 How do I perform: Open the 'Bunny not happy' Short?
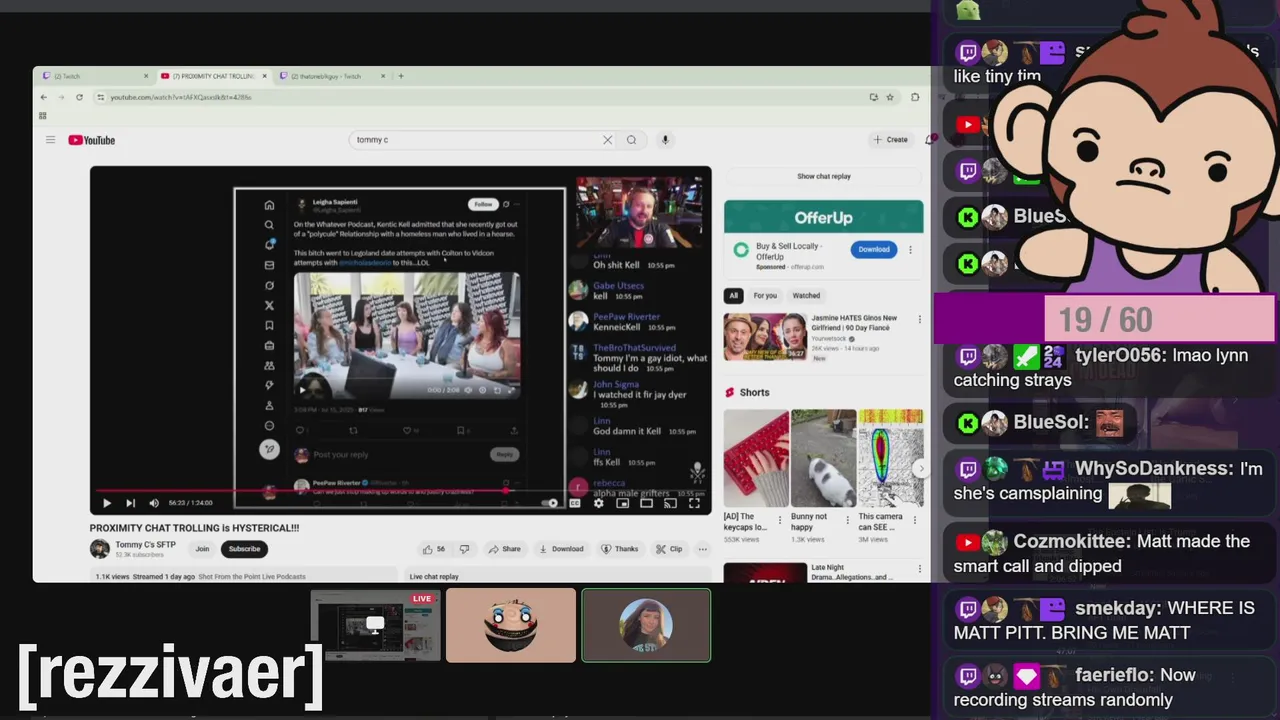[x=823, y=458]
